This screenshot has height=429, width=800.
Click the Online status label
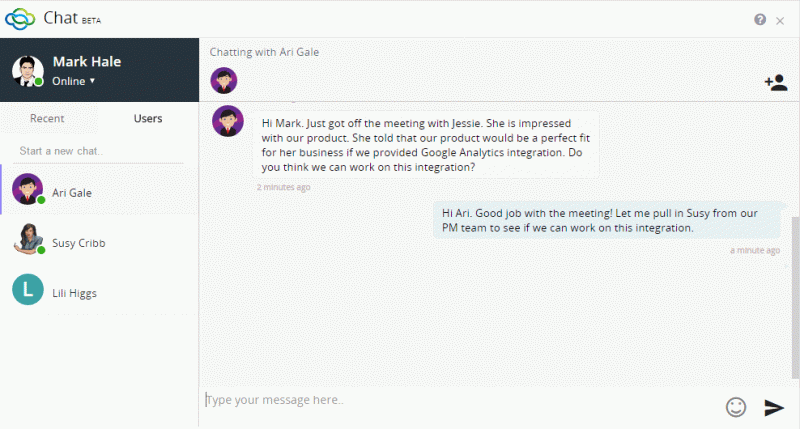(x=68, y=81)
